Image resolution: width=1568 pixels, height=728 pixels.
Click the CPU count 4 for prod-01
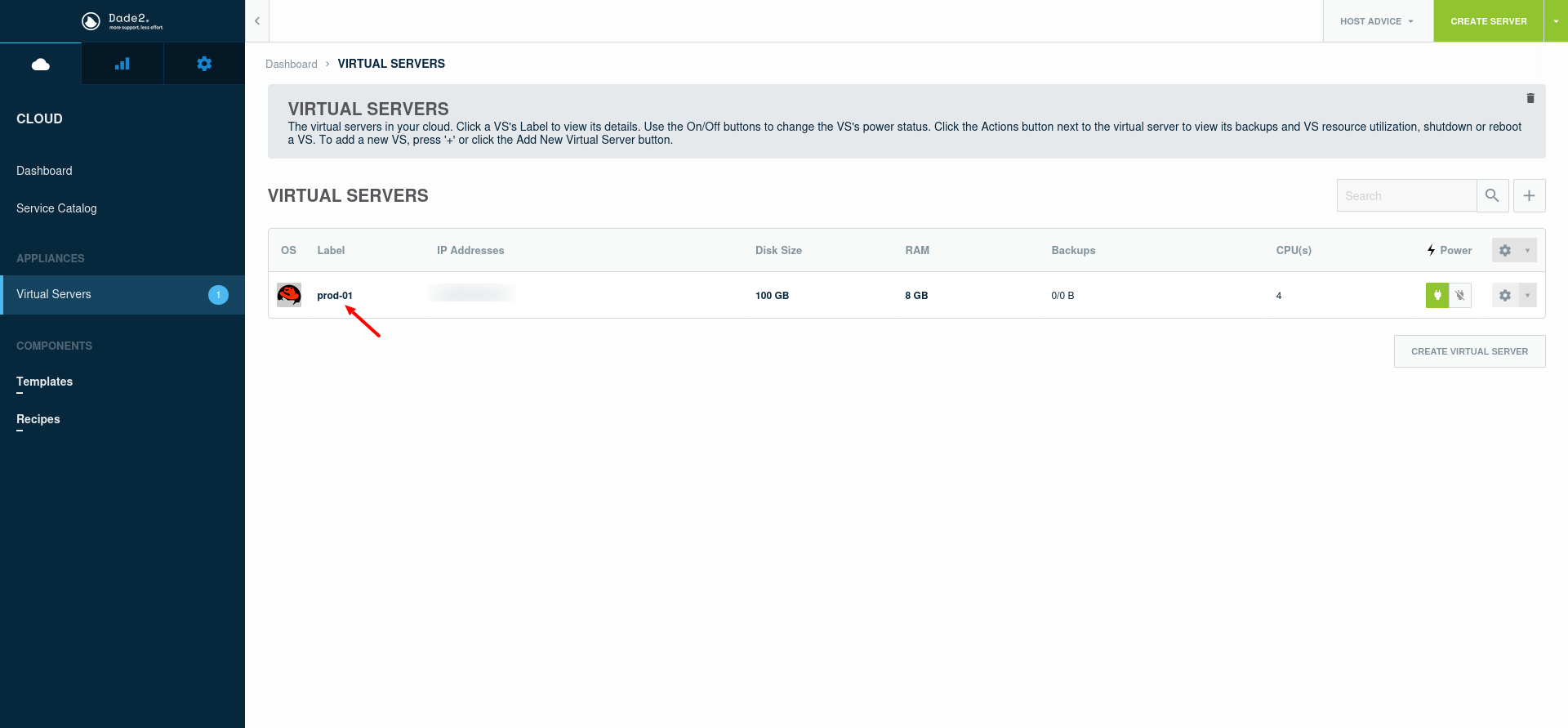[x=1279, y=296]
